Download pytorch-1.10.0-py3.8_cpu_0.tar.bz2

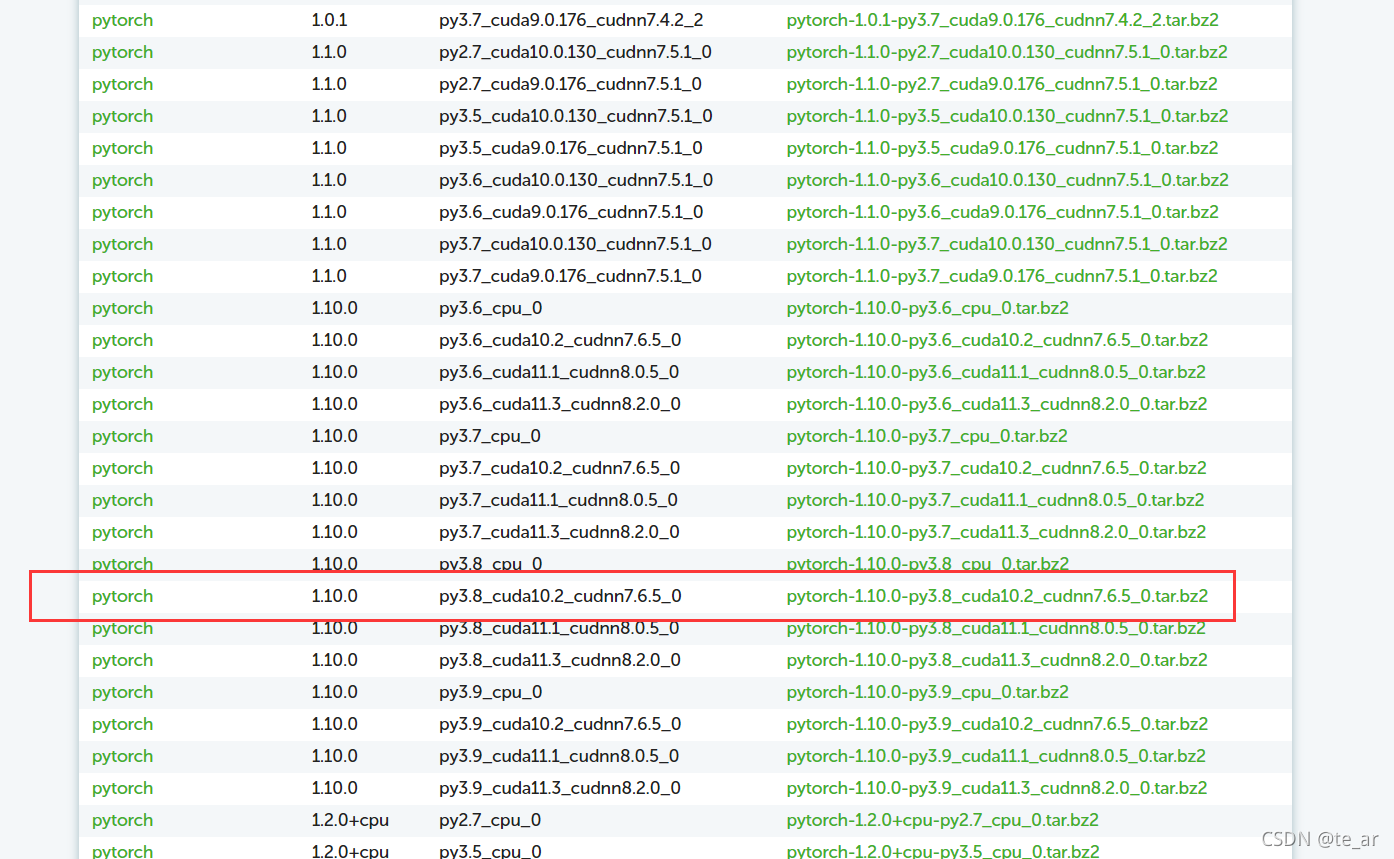point(928,564)
